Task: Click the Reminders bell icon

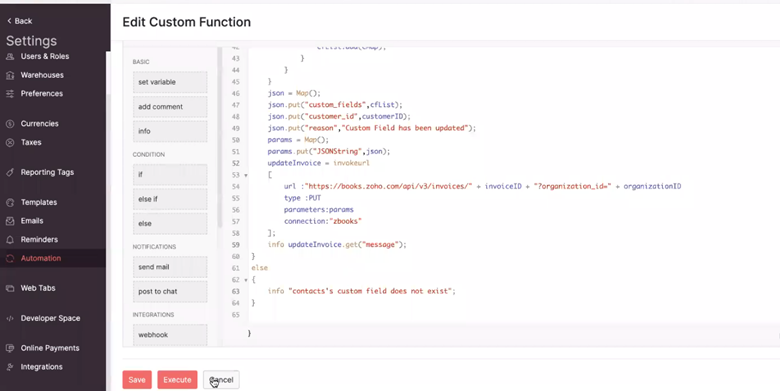Action: tap(10, 240)
